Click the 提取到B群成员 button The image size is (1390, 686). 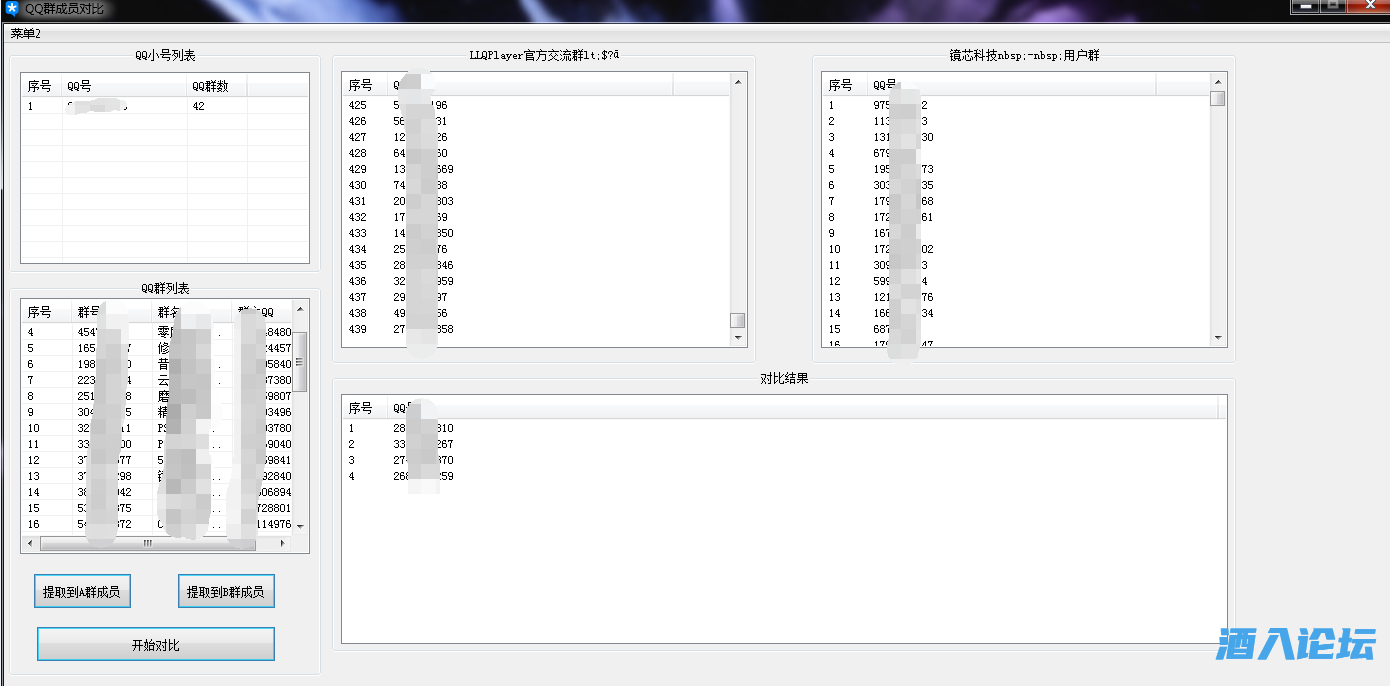click(226, 592)
